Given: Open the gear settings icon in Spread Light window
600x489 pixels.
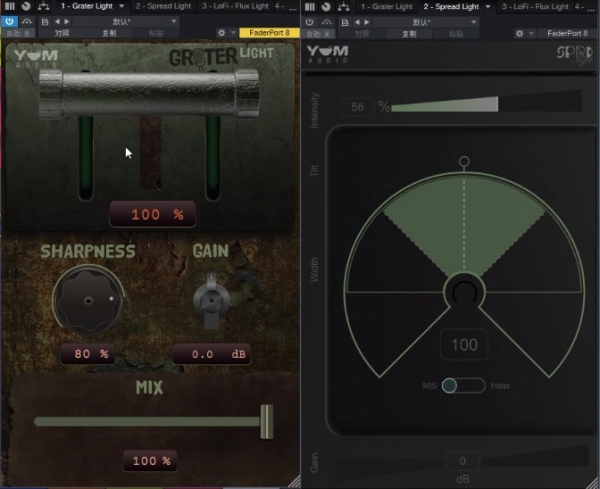Looking at the screenshot, I should [x=519, y=34].
